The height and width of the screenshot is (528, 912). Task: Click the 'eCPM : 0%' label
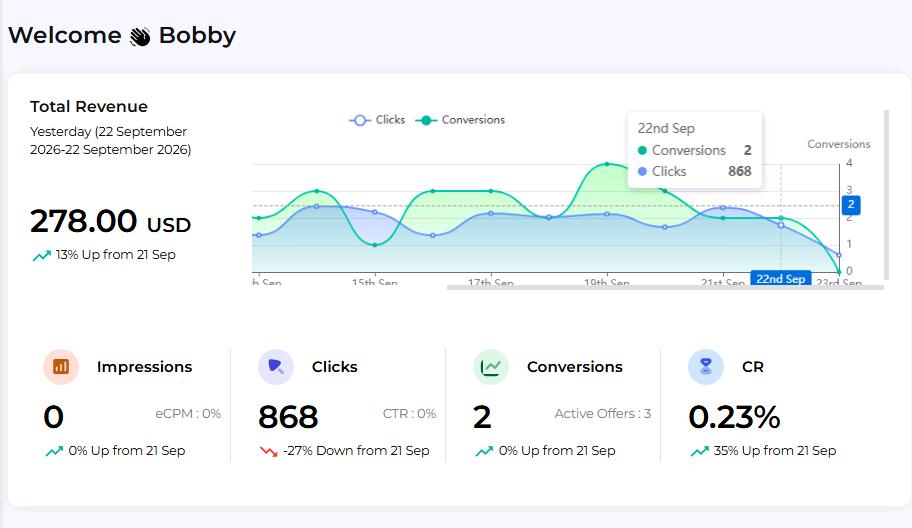(188, 413)
